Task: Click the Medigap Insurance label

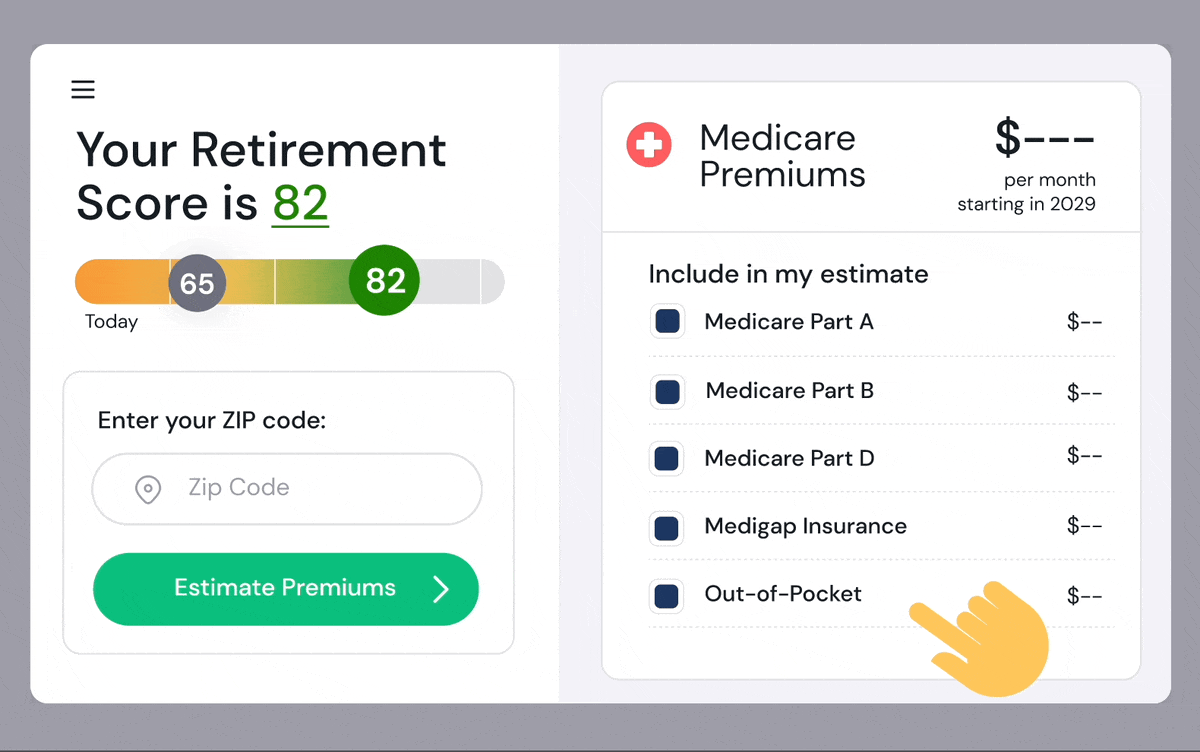Action: (805, 526)
